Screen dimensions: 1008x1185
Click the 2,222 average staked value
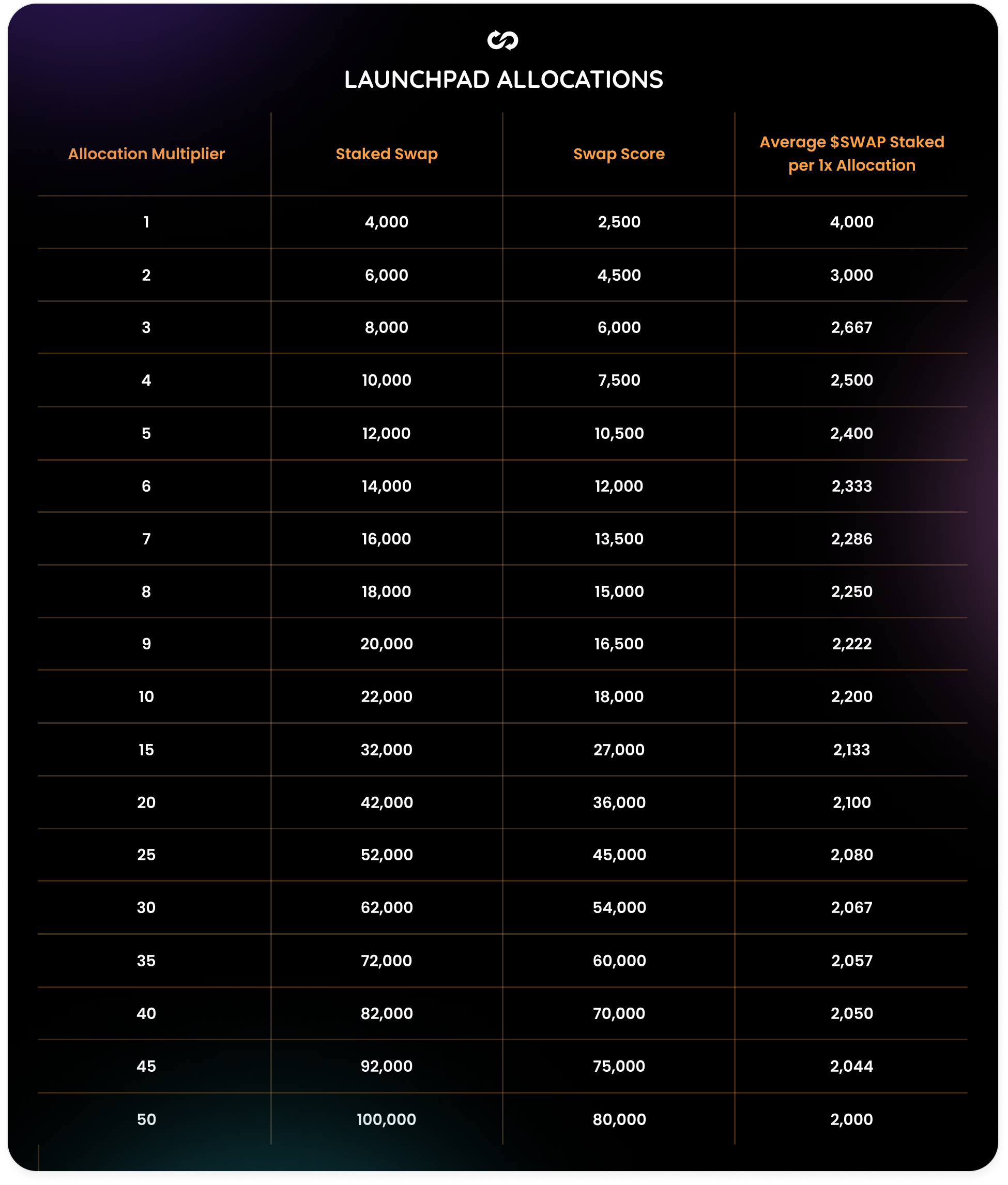tap(851, 644)
